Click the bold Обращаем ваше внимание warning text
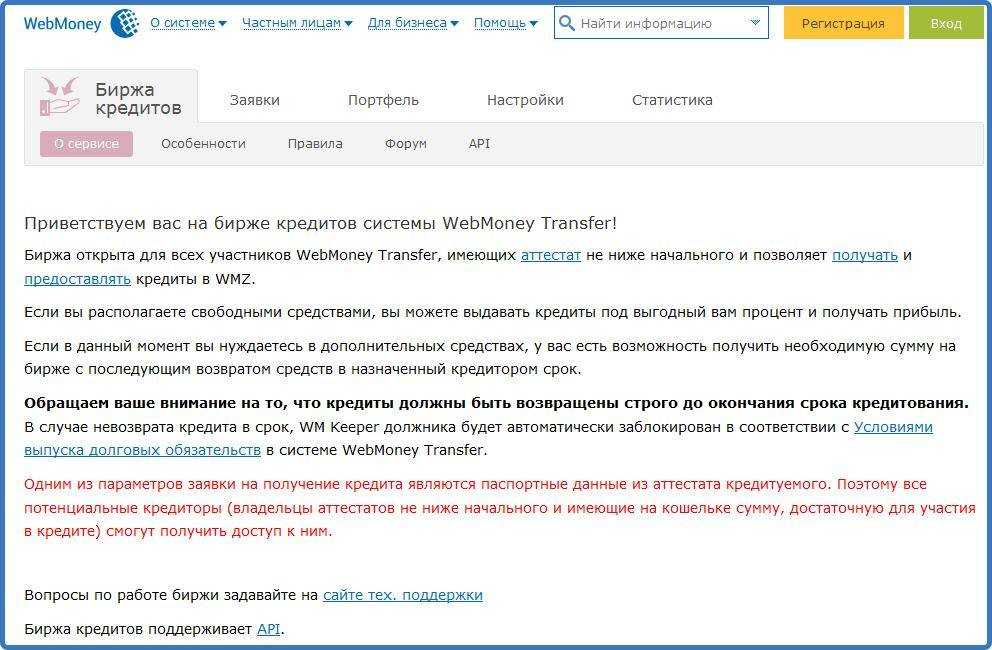 point(496,403)
